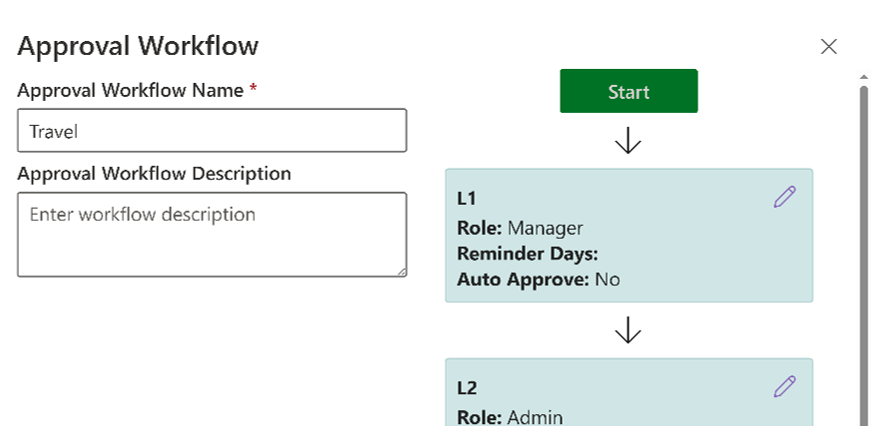Click the Approval Workflow Name label
871x426 pixels.
pos(130,90)
